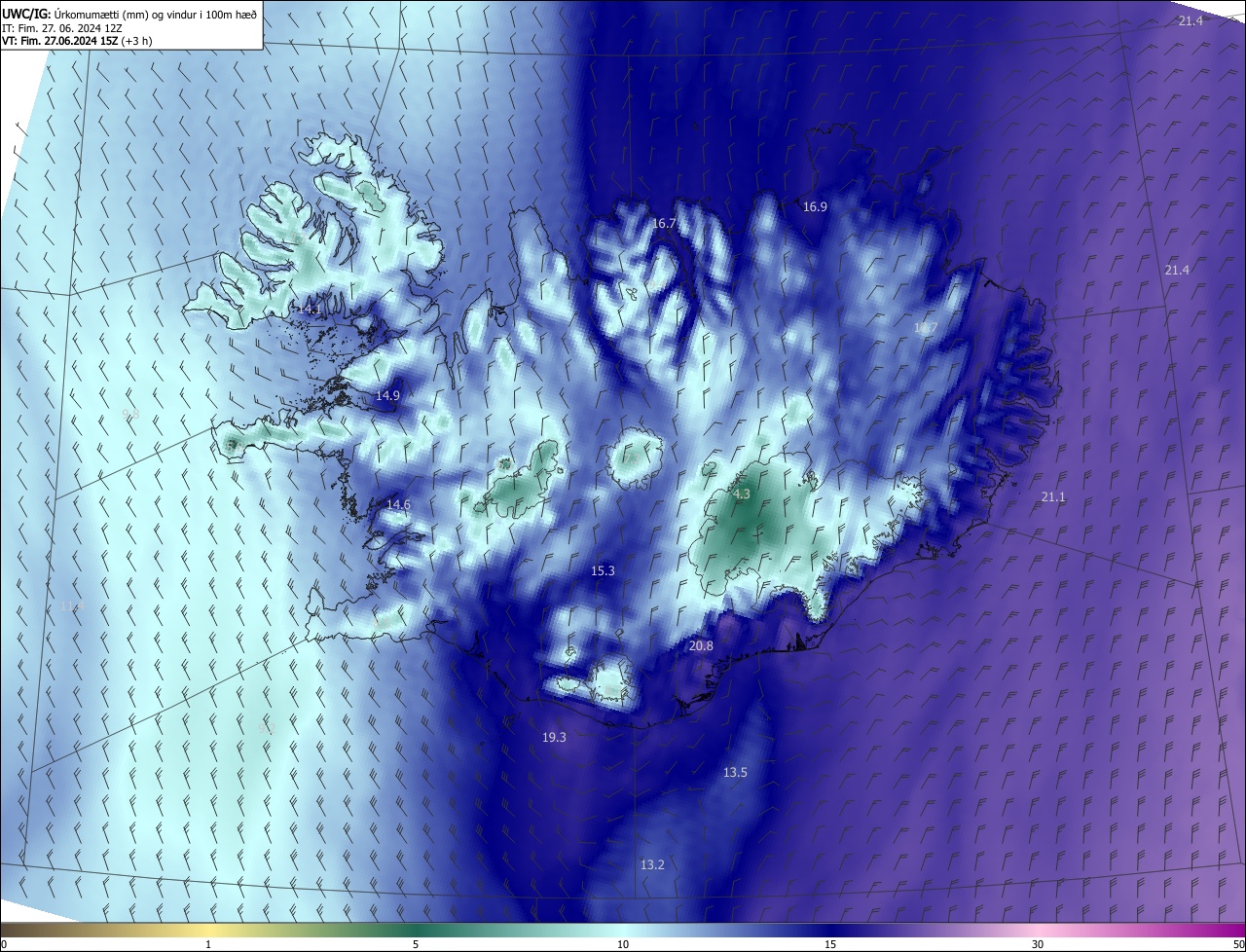Click the 5 label on the color scale
Viewport: 1246px width, 952px height.
416,944
